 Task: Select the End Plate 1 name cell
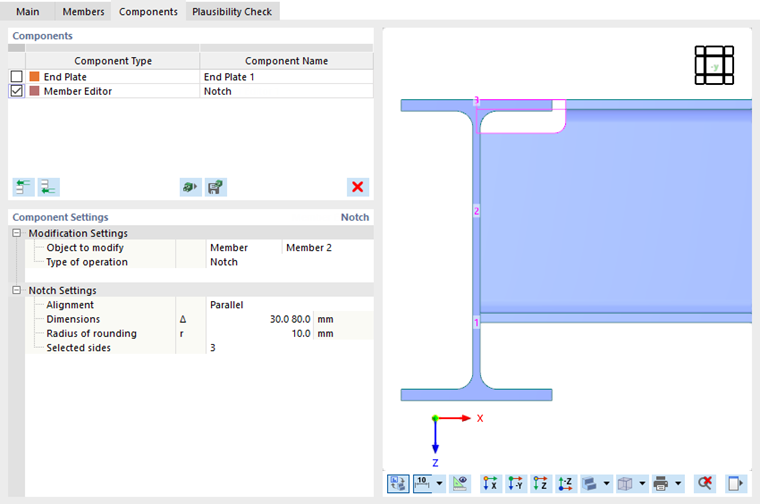pos(286,77)
